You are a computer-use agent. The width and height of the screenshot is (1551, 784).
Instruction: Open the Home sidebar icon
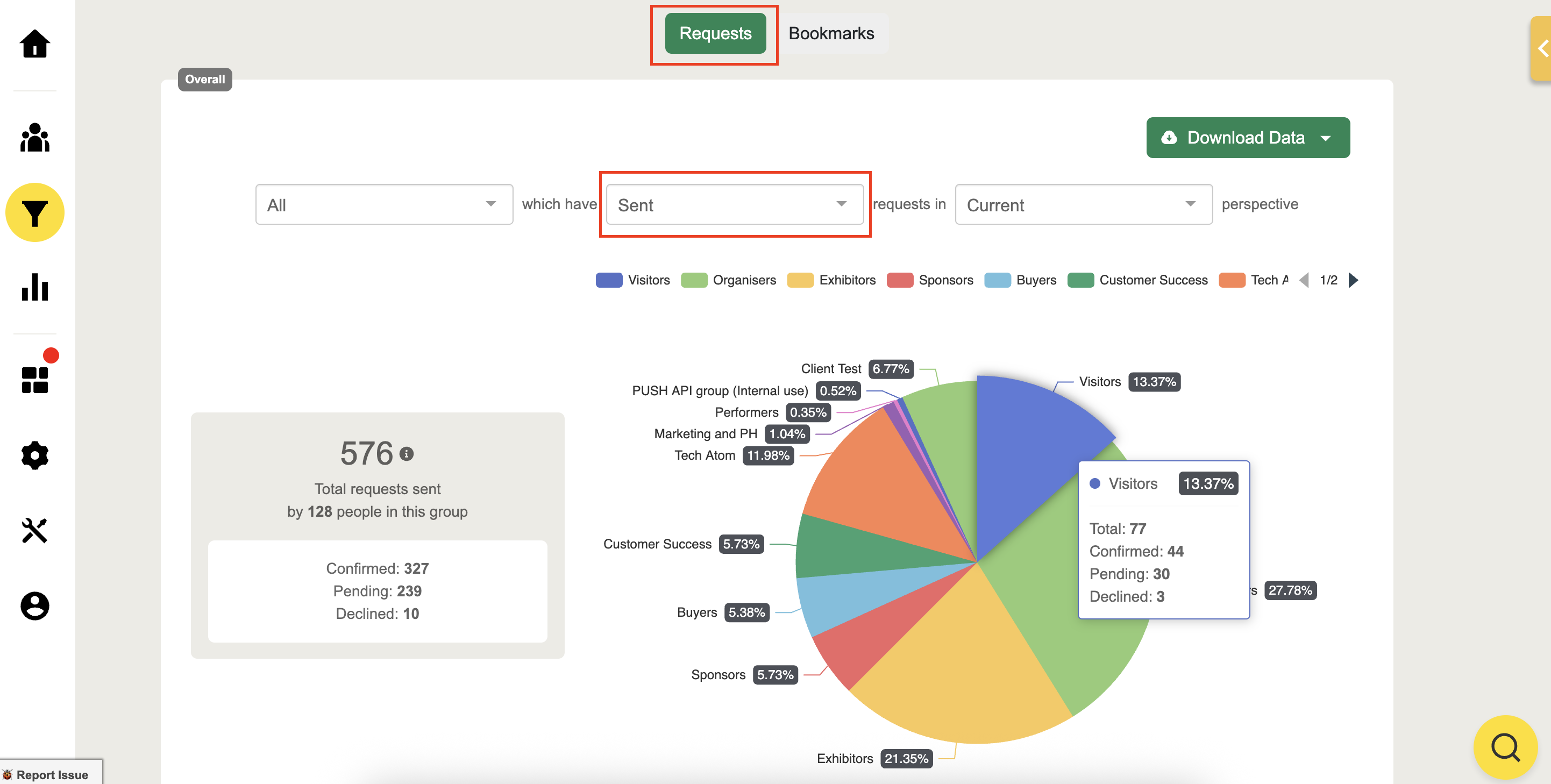(34, 44)
